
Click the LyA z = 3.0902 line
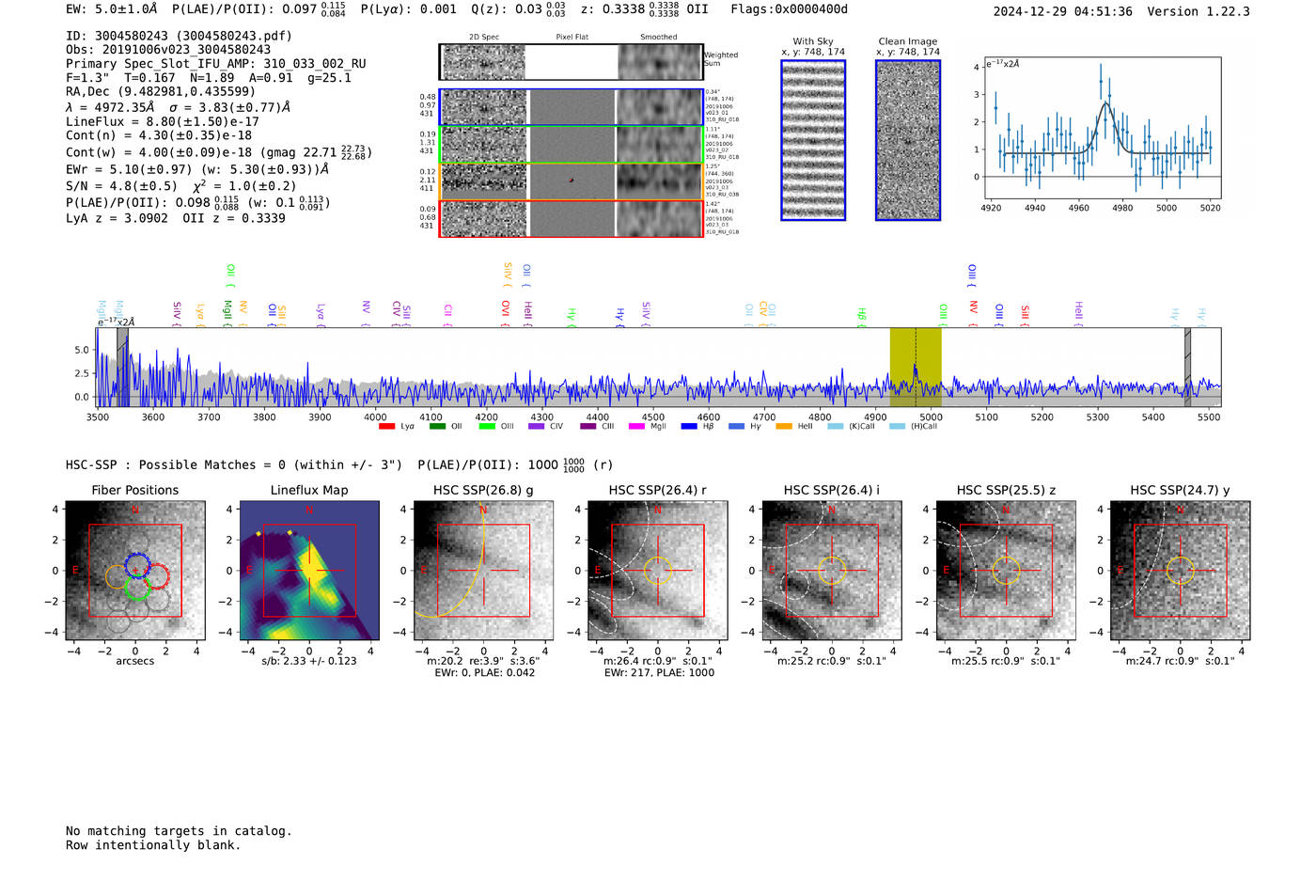click(176, 218)
